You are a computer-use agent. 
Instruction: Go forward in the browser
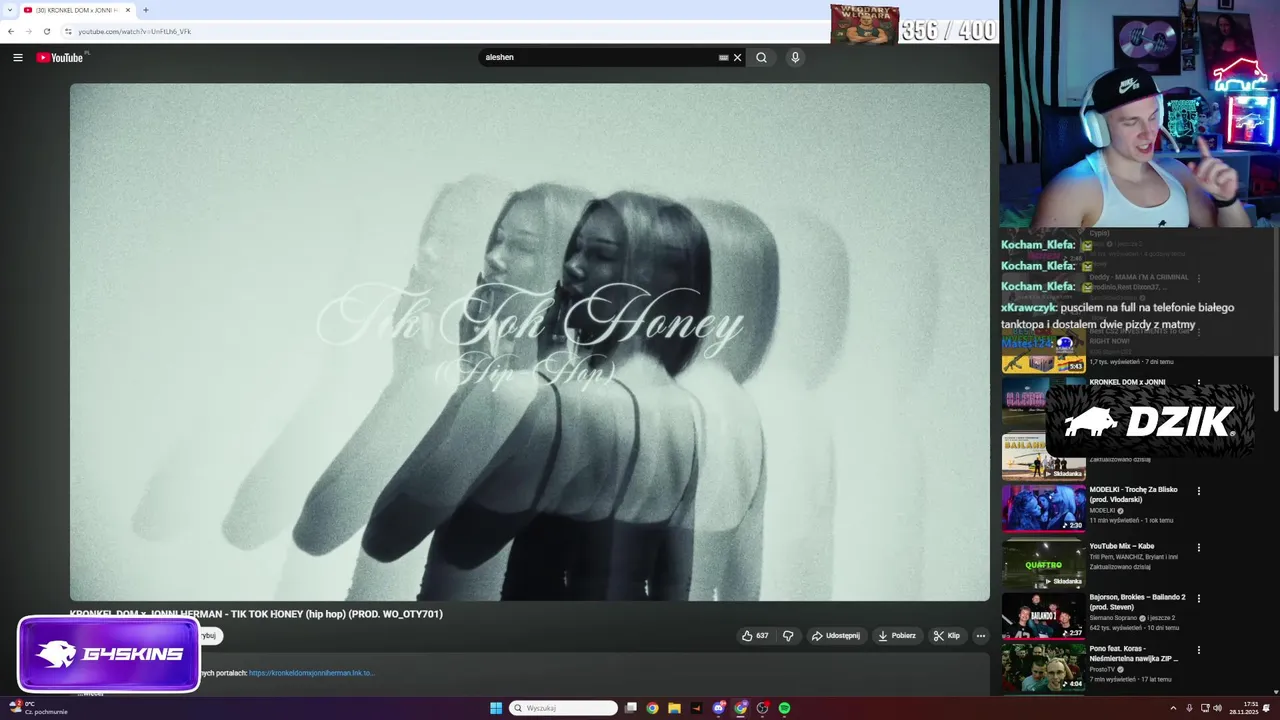point(28,31)
